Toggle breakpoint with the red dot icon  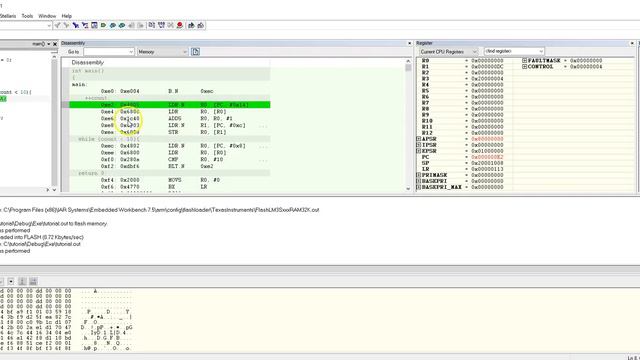180,25
